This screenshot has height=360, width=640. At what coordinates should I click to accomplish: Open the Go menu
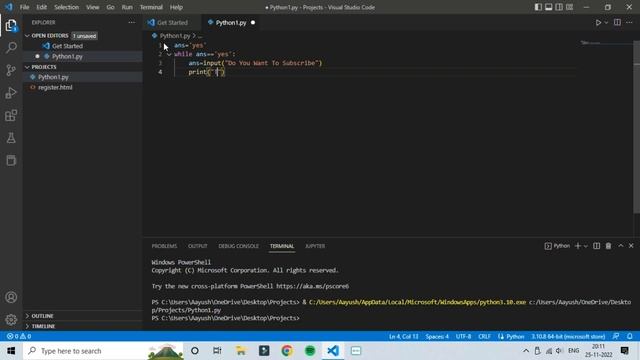pyautogui.click(x=110, y=7)
